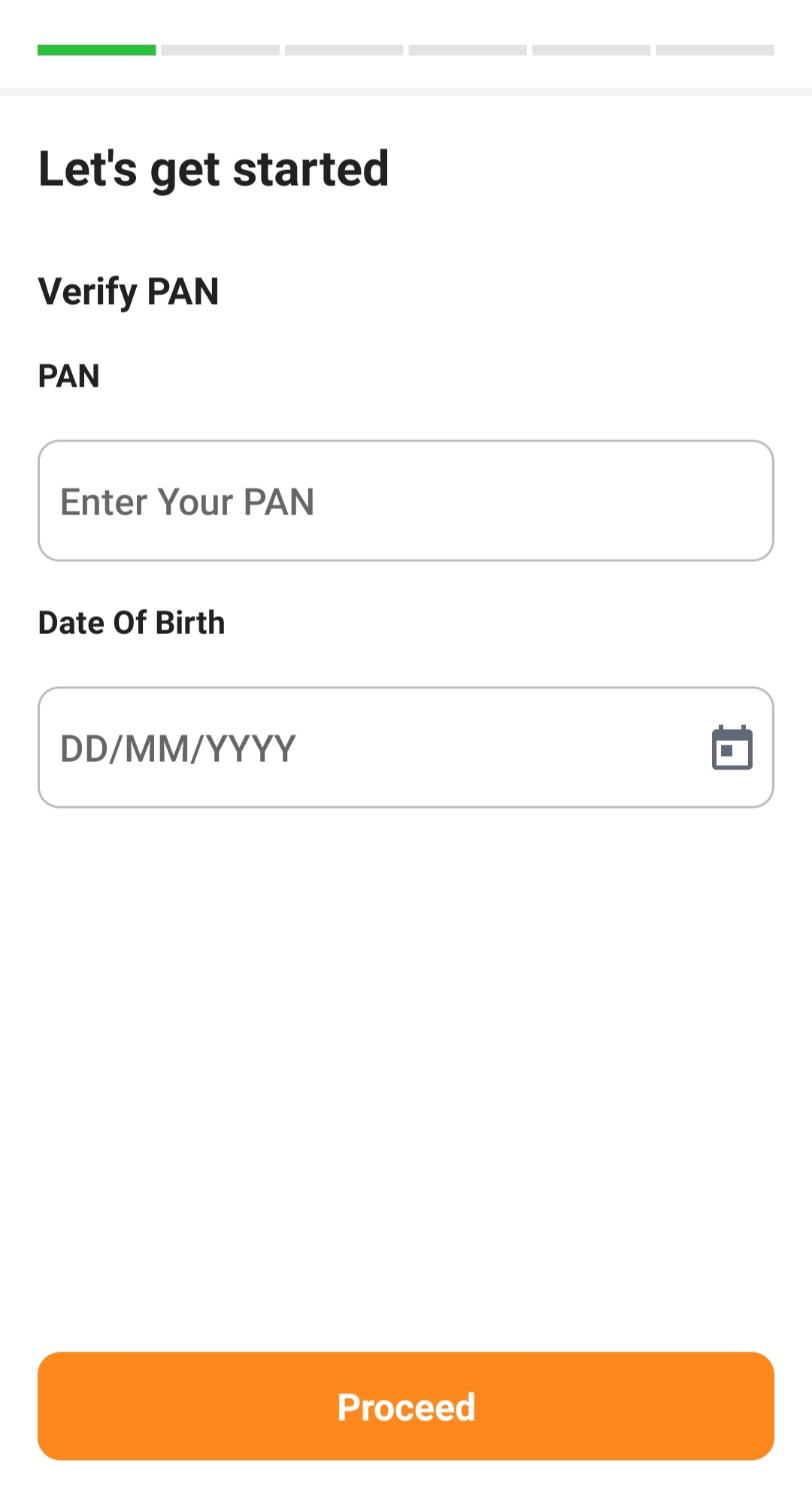Click the Verify PAN subheading
Image resolution: width=812 pixels, height=1508 pixels.
[129, 291]
